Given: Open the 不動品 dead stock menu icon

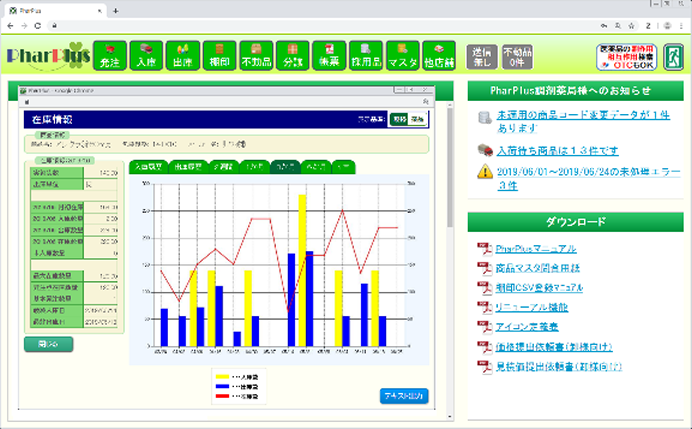Looking at the screenshot, I should [256, 56].
